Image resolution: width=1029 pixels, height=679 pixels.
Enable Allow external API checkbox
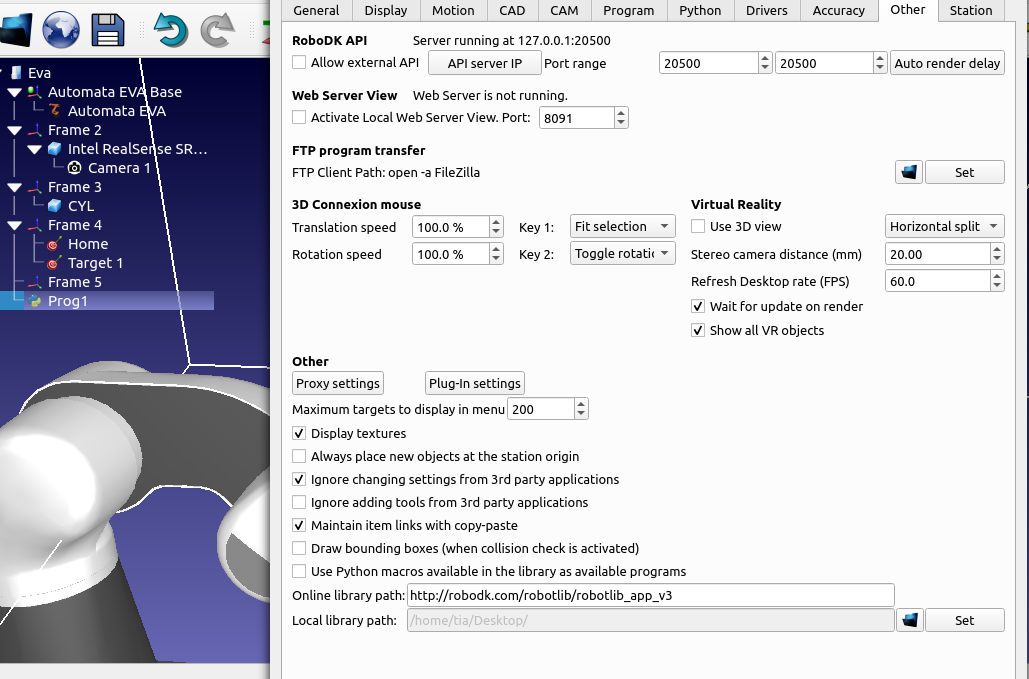[299, 63]
